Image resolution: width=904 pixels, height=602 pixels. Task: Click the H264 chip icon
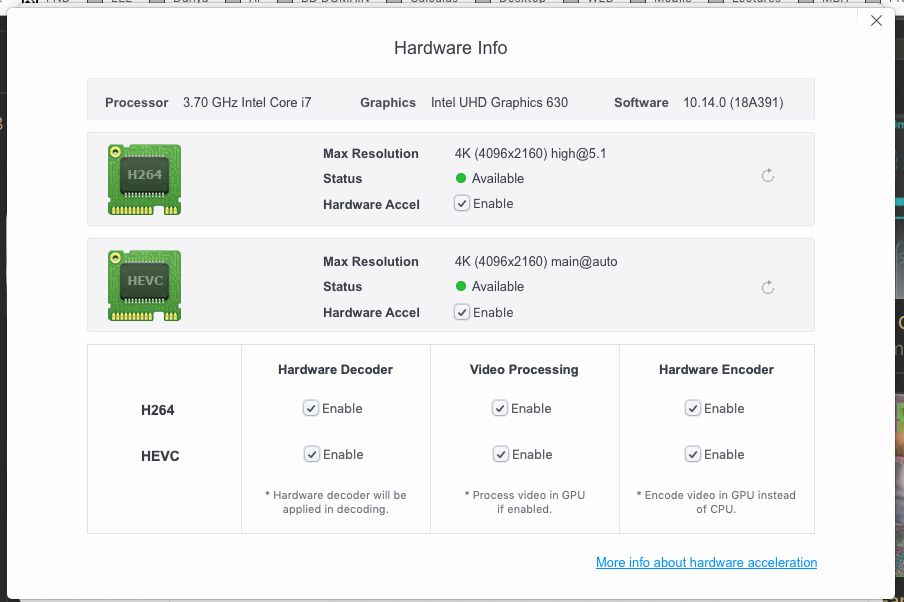click(x=145, y=179)
